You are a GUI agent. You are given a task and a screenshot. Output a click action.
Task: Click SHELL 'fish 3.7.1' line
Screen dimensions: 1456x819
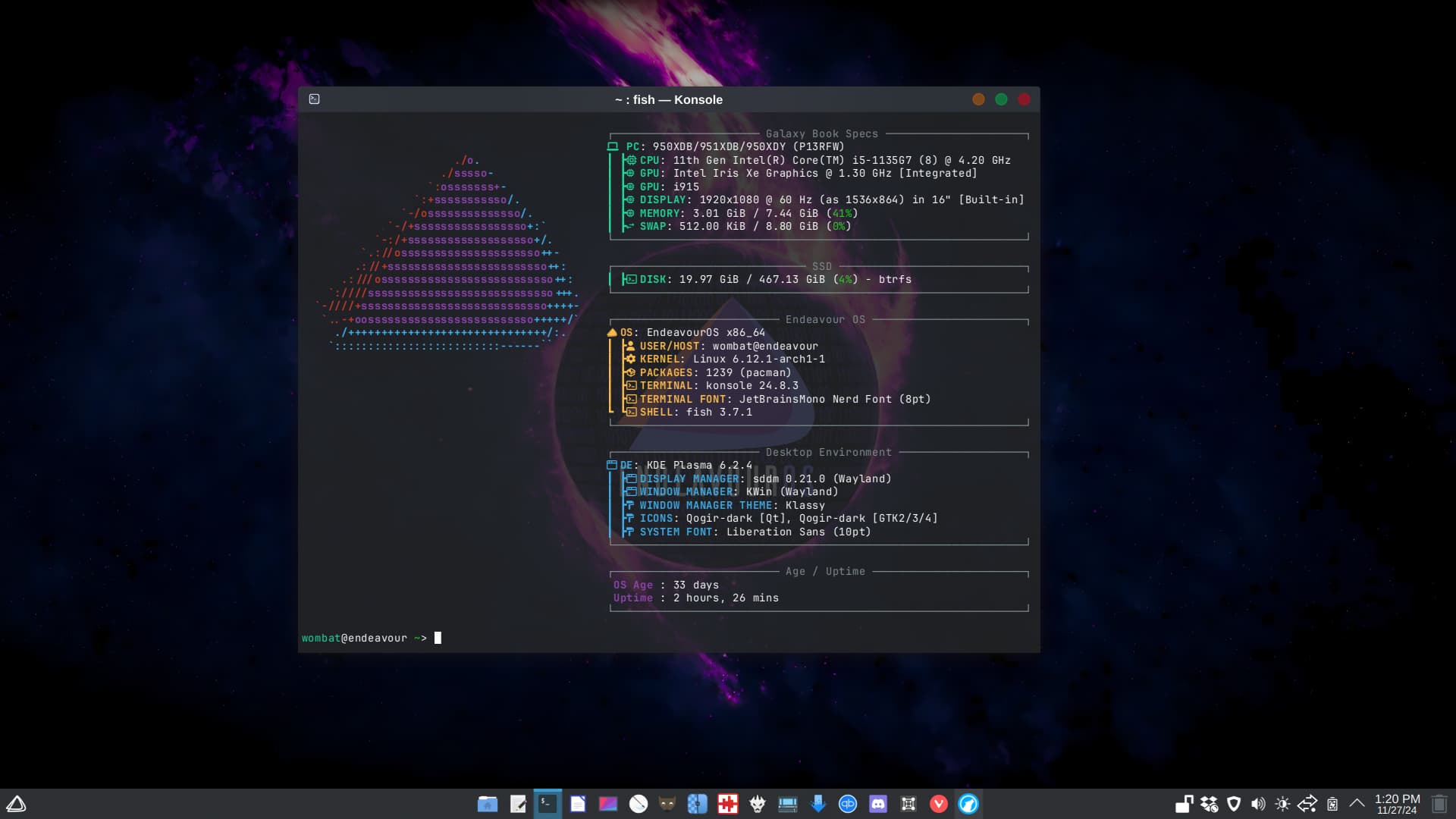coord(689,413)
